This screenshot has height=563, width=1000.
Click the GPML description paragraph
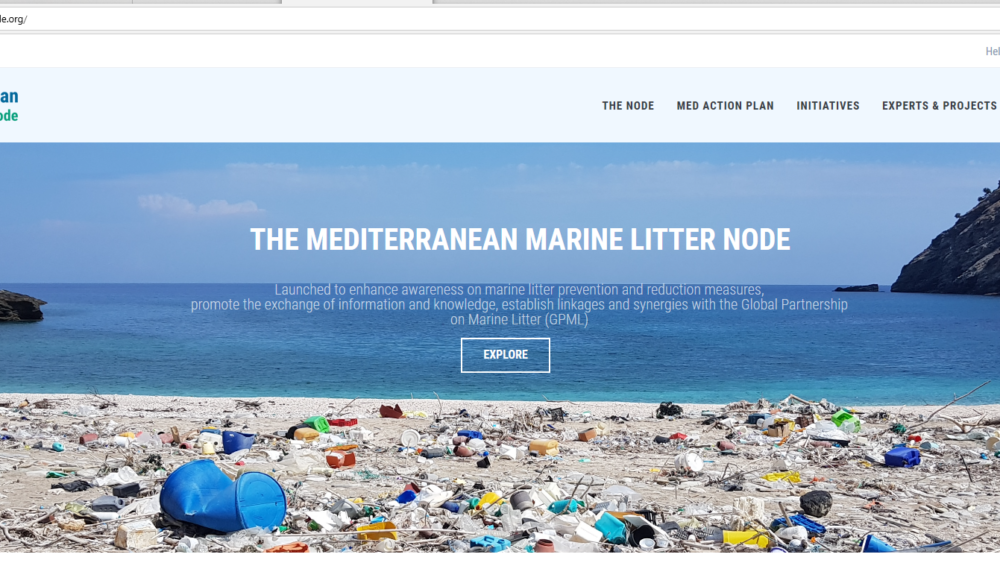click(519, 305)
